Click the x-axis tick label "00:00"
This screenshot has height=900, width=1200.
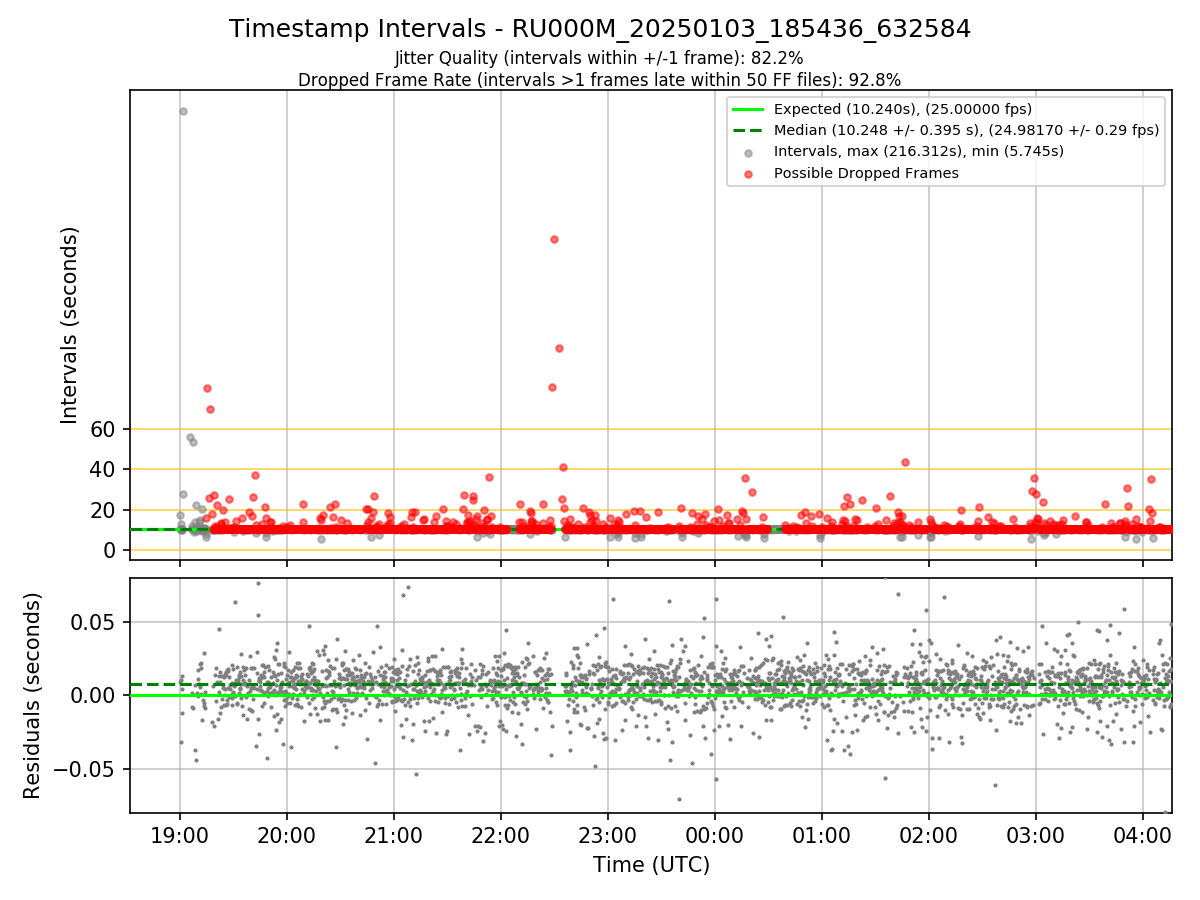715,834
